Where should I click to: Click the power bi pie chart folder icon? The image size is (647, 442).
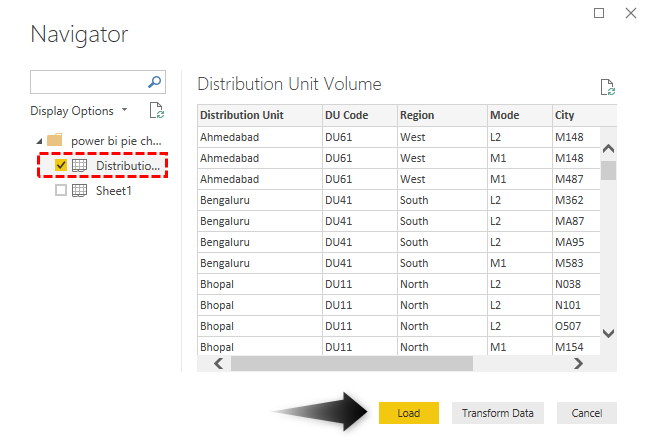click(x=55, y=140)
